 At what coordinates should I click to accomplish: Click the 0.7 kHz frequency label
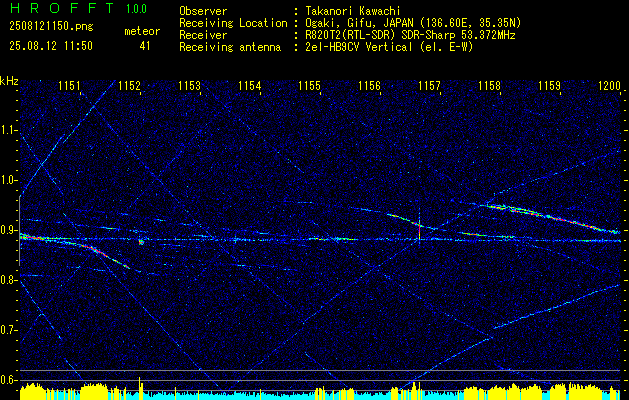8,330
